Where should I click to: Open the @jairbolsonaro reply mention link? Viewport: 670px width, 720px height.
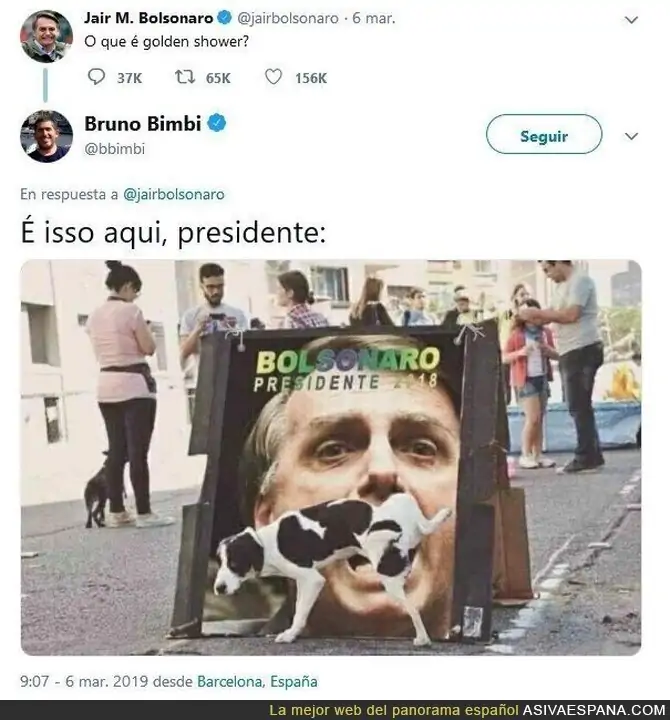174,195
